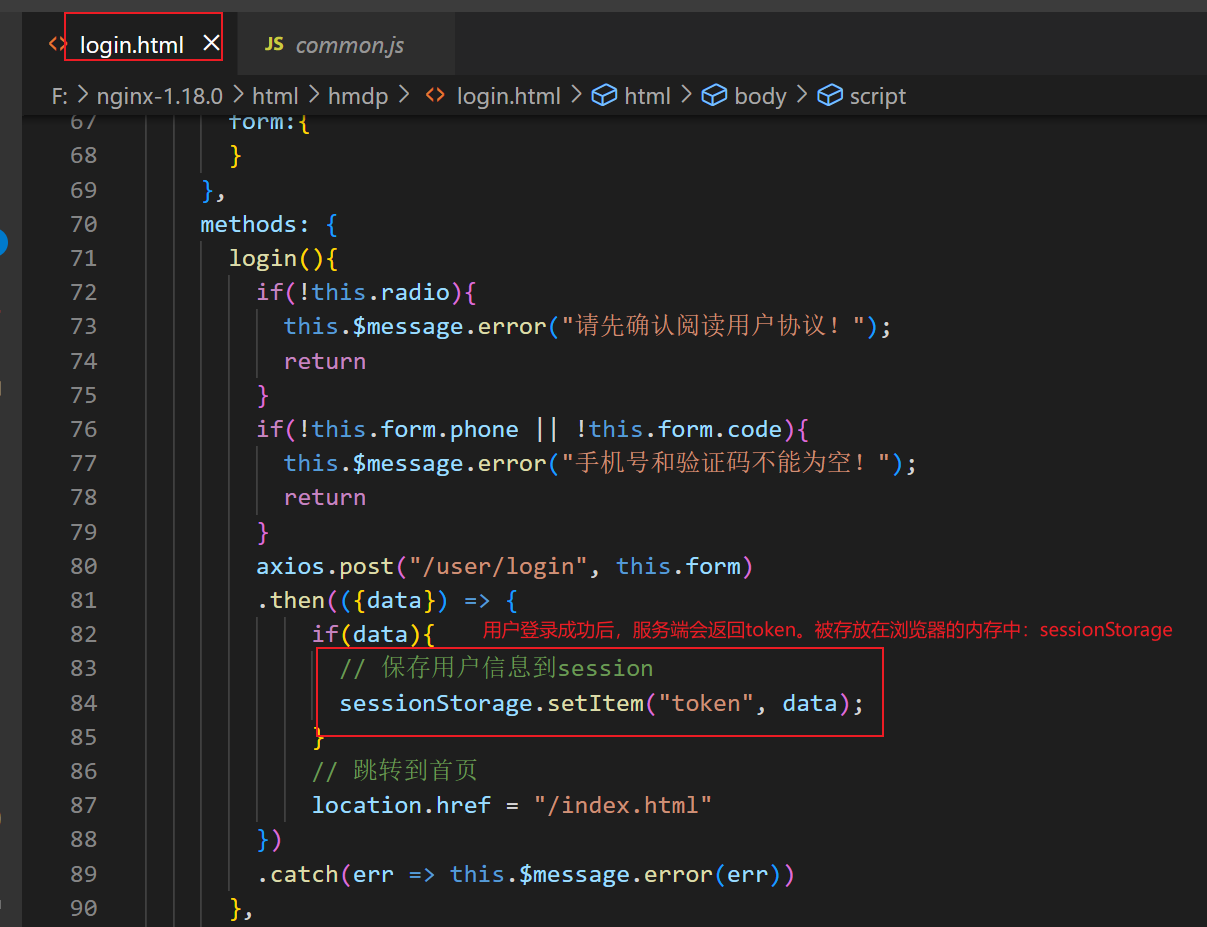Click the HTML file icon on login.html tab
This screenshot has width=1207, height=927.
tap(58, 45)
